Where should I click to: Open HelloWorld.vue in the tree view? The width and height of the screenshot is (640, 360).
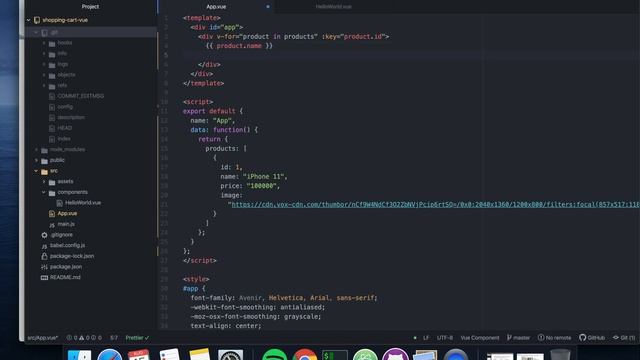[x=83, y=203]
